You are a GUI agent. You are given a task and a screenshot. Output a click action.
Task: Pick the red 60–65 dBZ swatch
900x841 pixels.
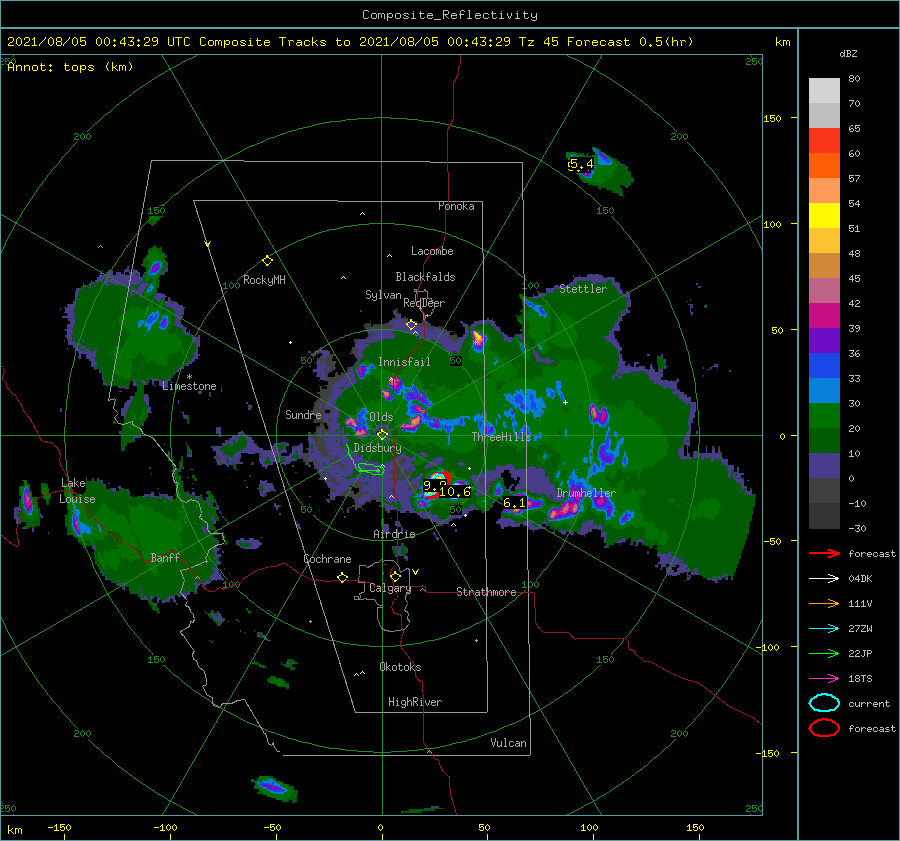tap(824, 141)
